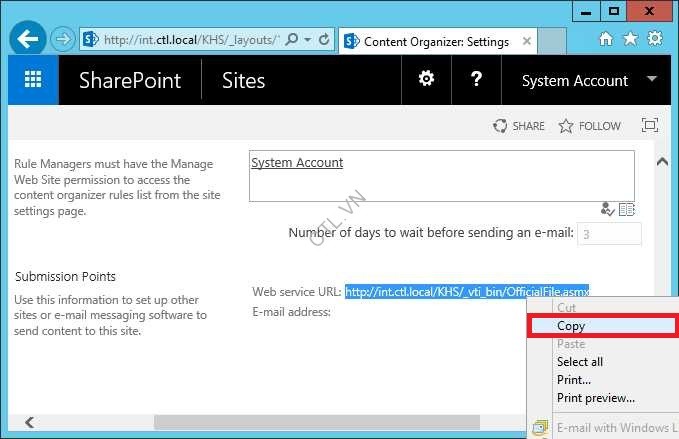679x439 pixels.
Task: Open the SharePoint app launcher grid
Action: click(x=33, y=81)
